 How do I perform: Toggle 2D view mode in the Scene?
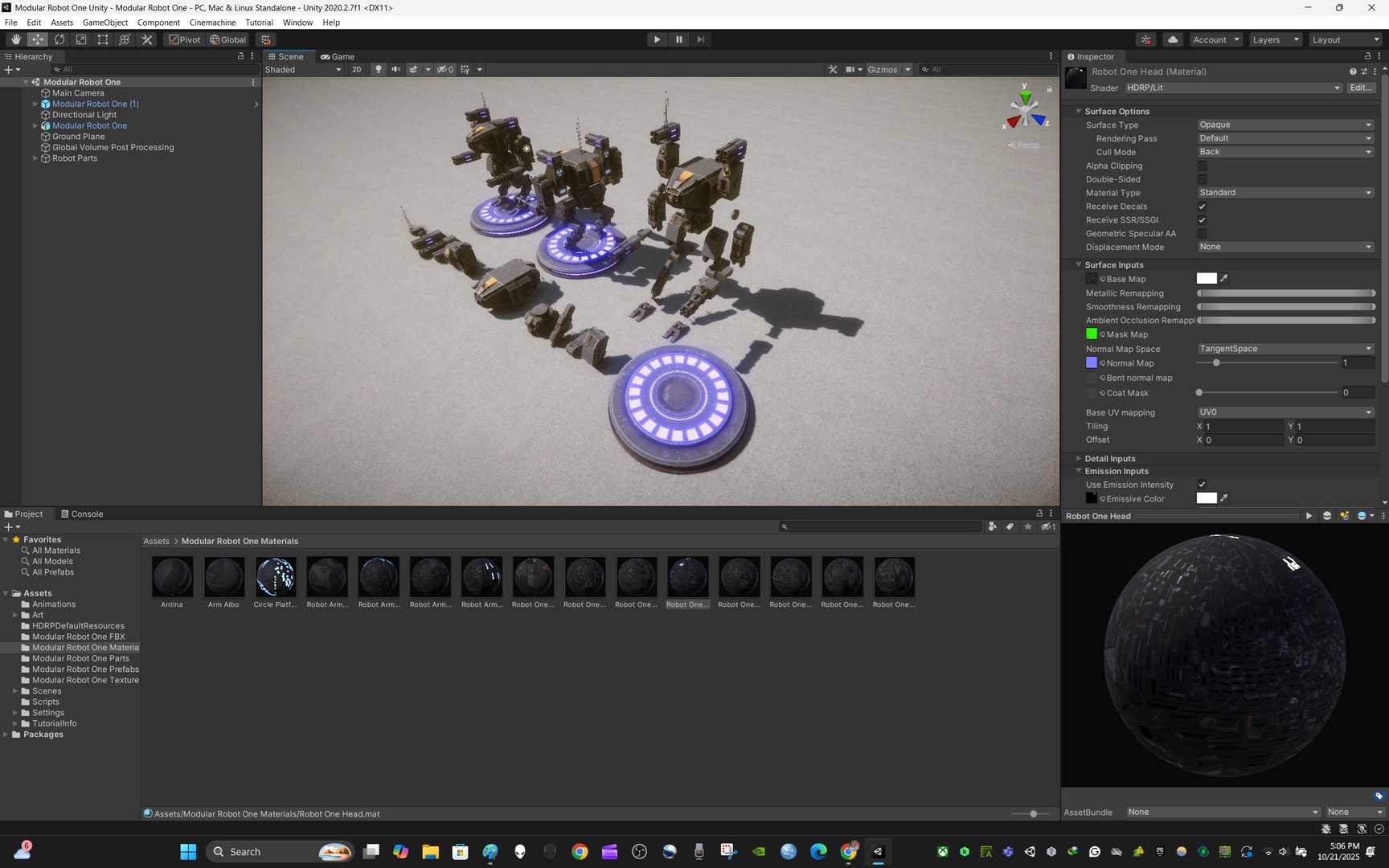pos(357,69)
